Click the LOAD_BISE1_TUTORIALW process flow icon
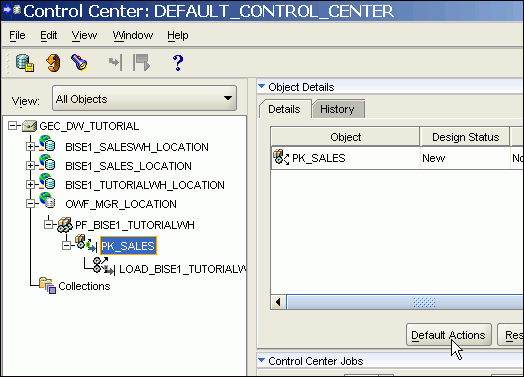This screenshot has width=524, height=377. (x=104, y=266)
